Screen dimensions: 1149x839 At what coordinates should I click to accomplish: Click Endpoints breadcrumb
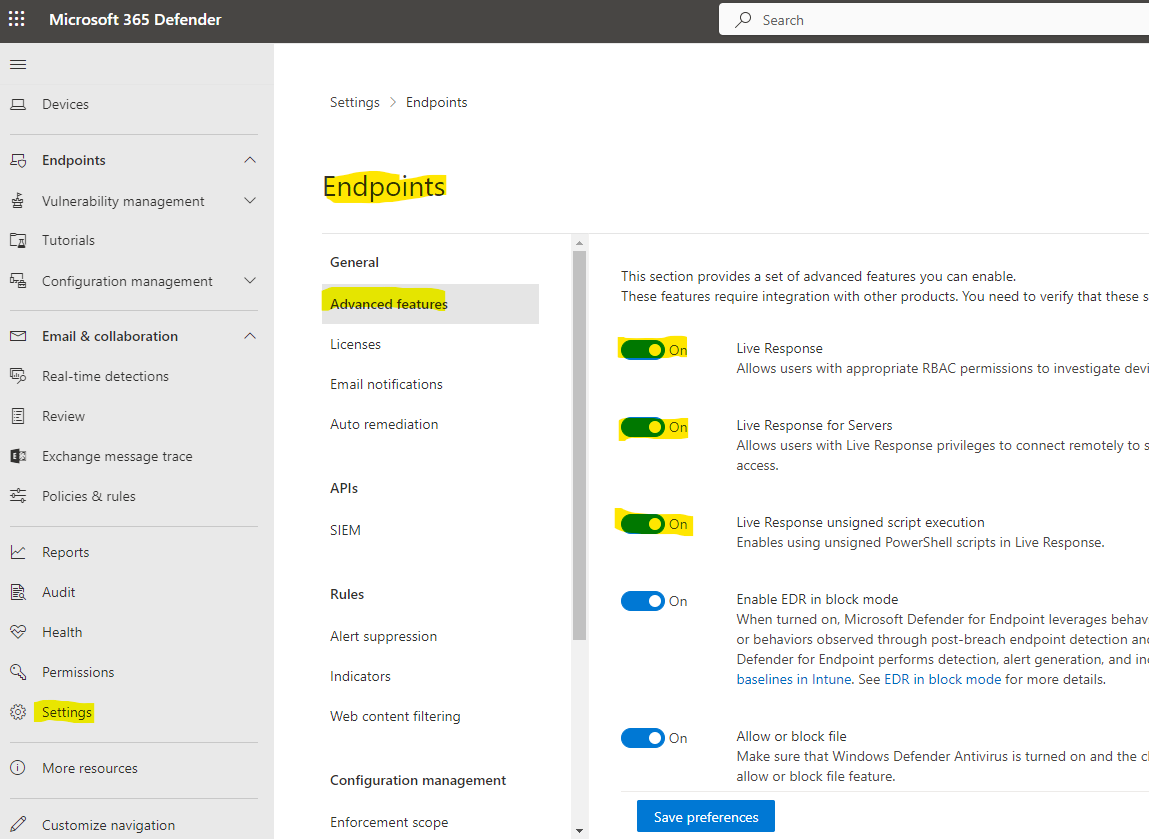[x=437, y=102]
